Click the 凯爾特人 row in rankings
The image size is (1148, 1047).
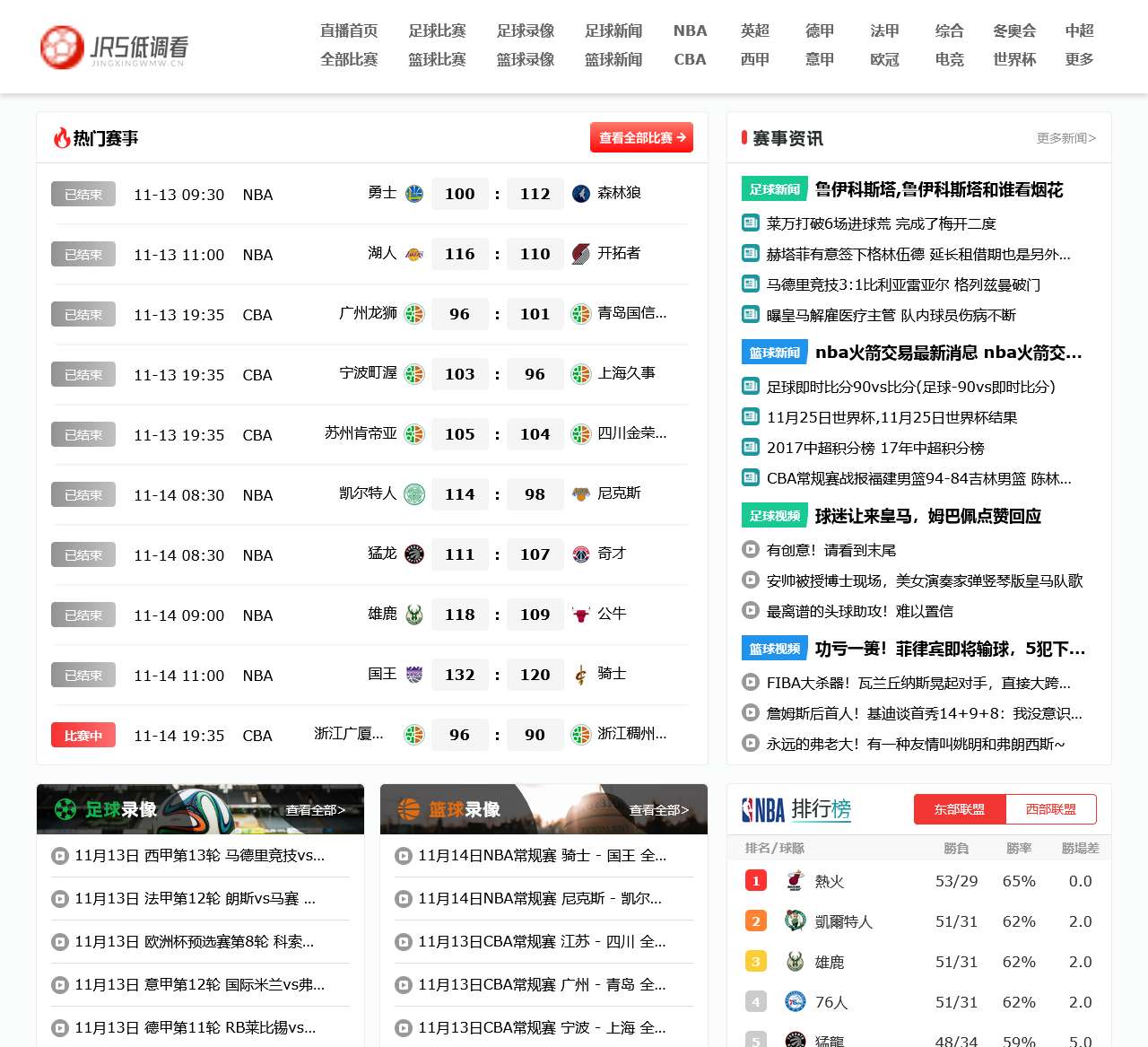tap(919, 921)
